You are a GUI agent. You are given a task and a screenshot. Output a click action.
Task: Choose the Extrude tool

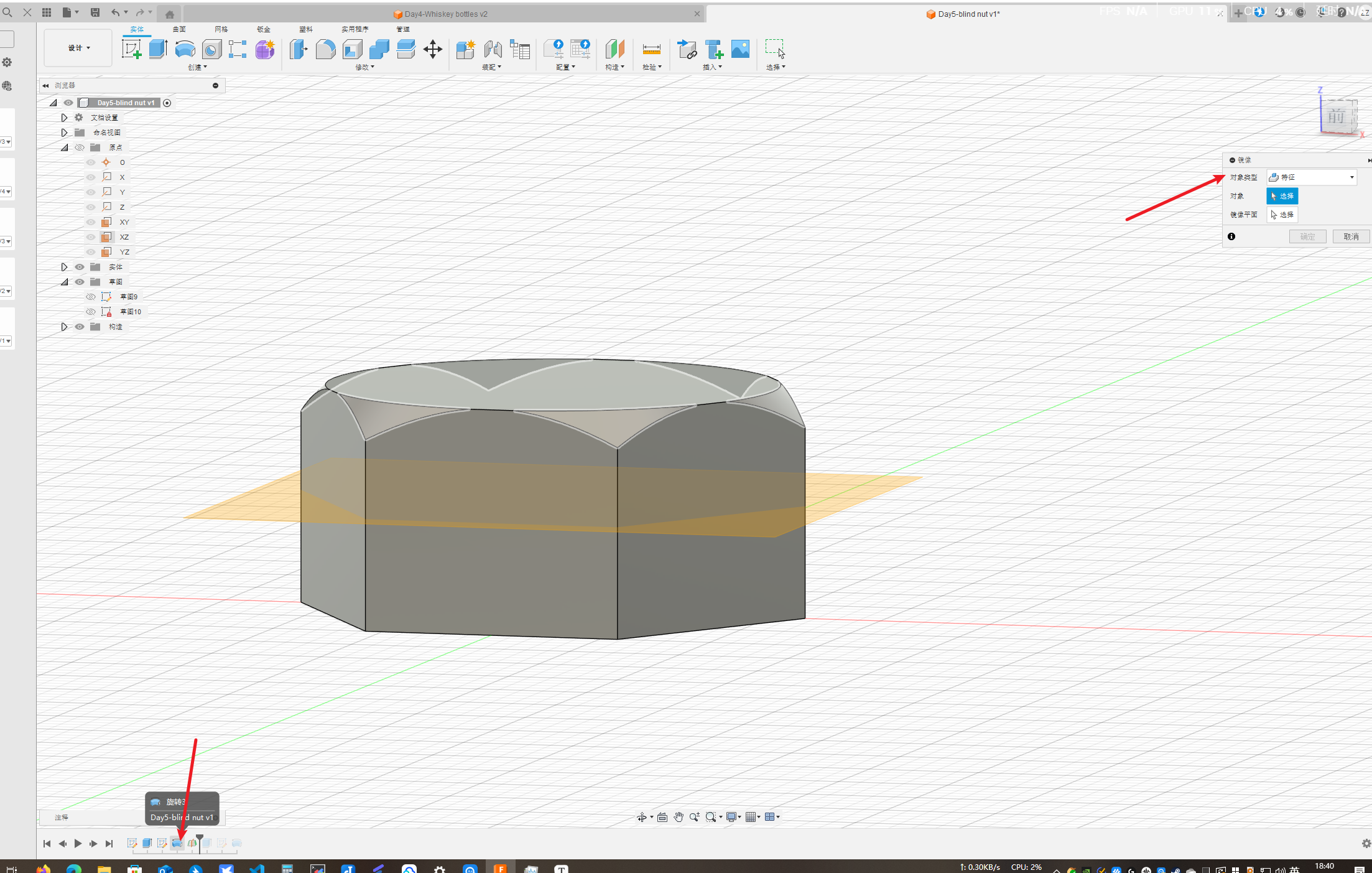click(158, 49)
